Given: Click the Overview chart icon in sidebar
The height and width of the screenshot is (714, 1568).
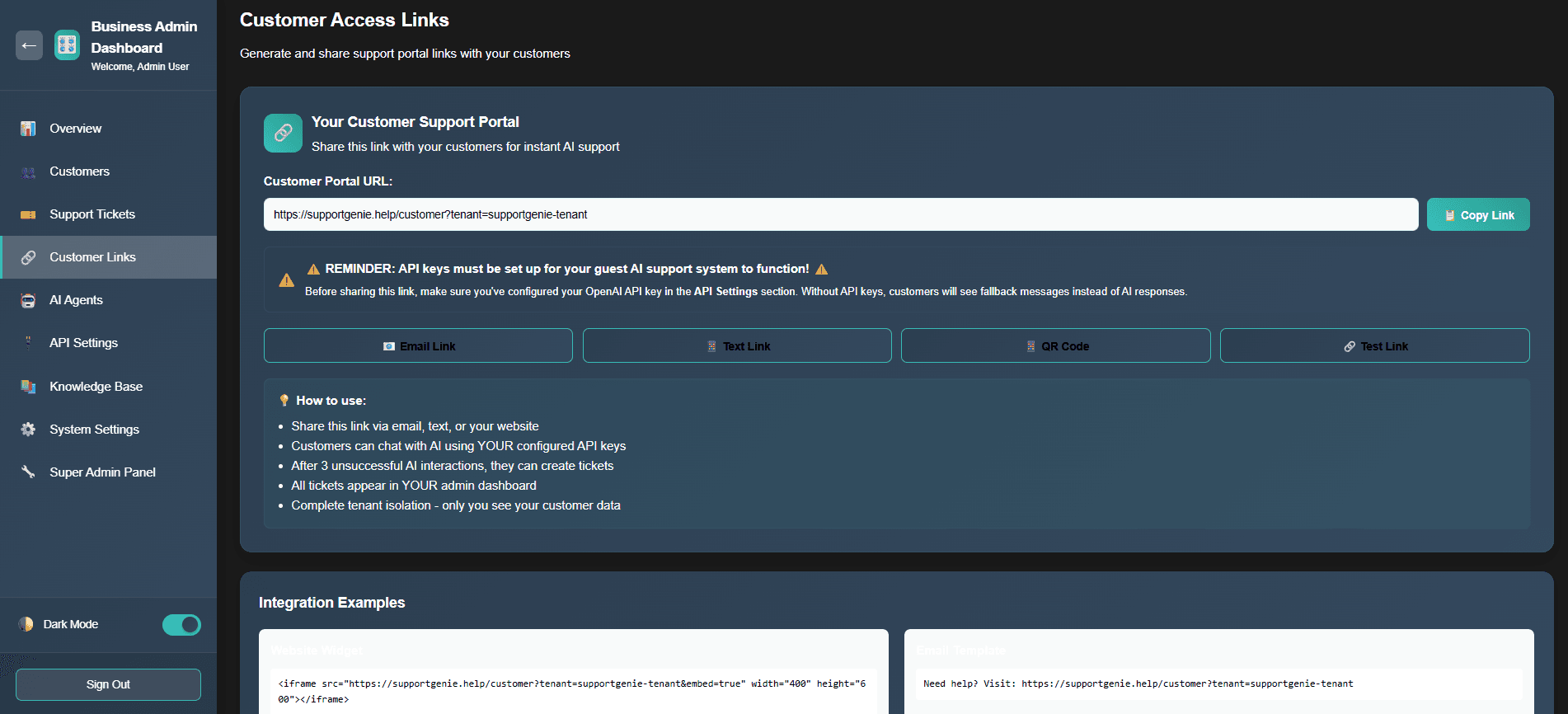Looking at the screenshot, I should [28, 129].
